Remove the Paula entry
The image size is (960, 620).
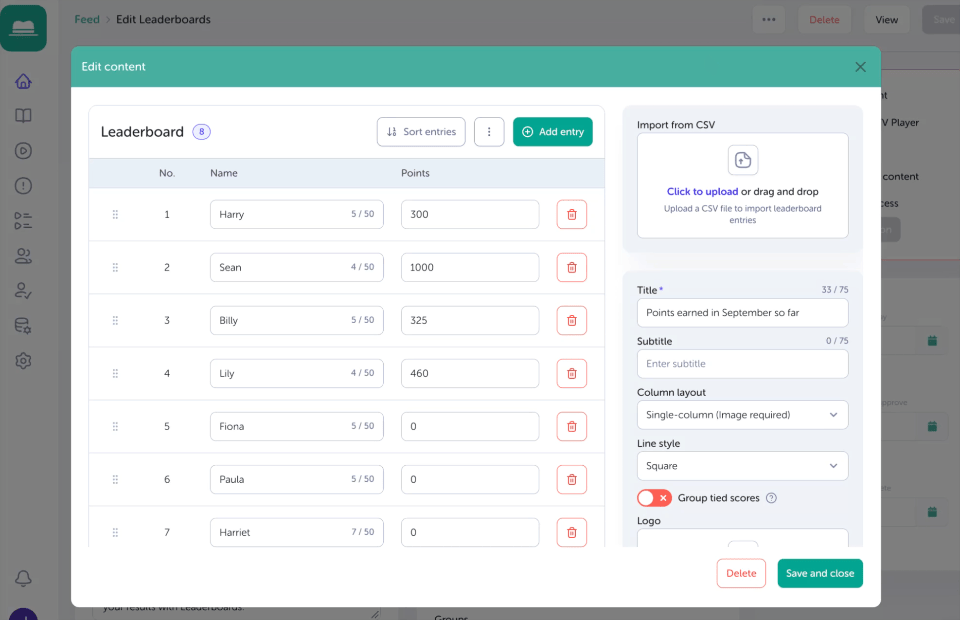point(571,479)
